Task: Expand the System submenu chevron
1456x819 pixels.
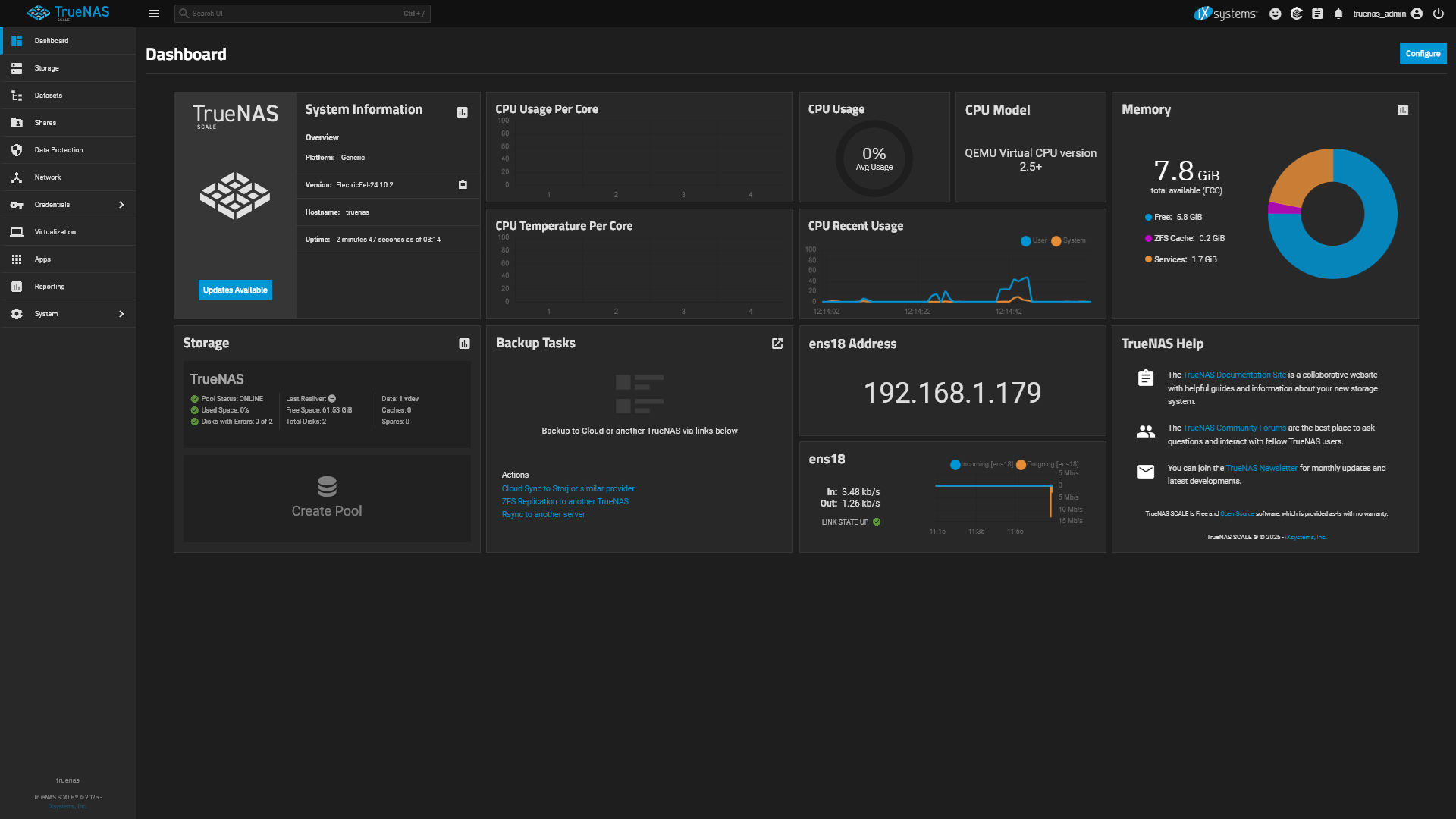Action: 121,314
